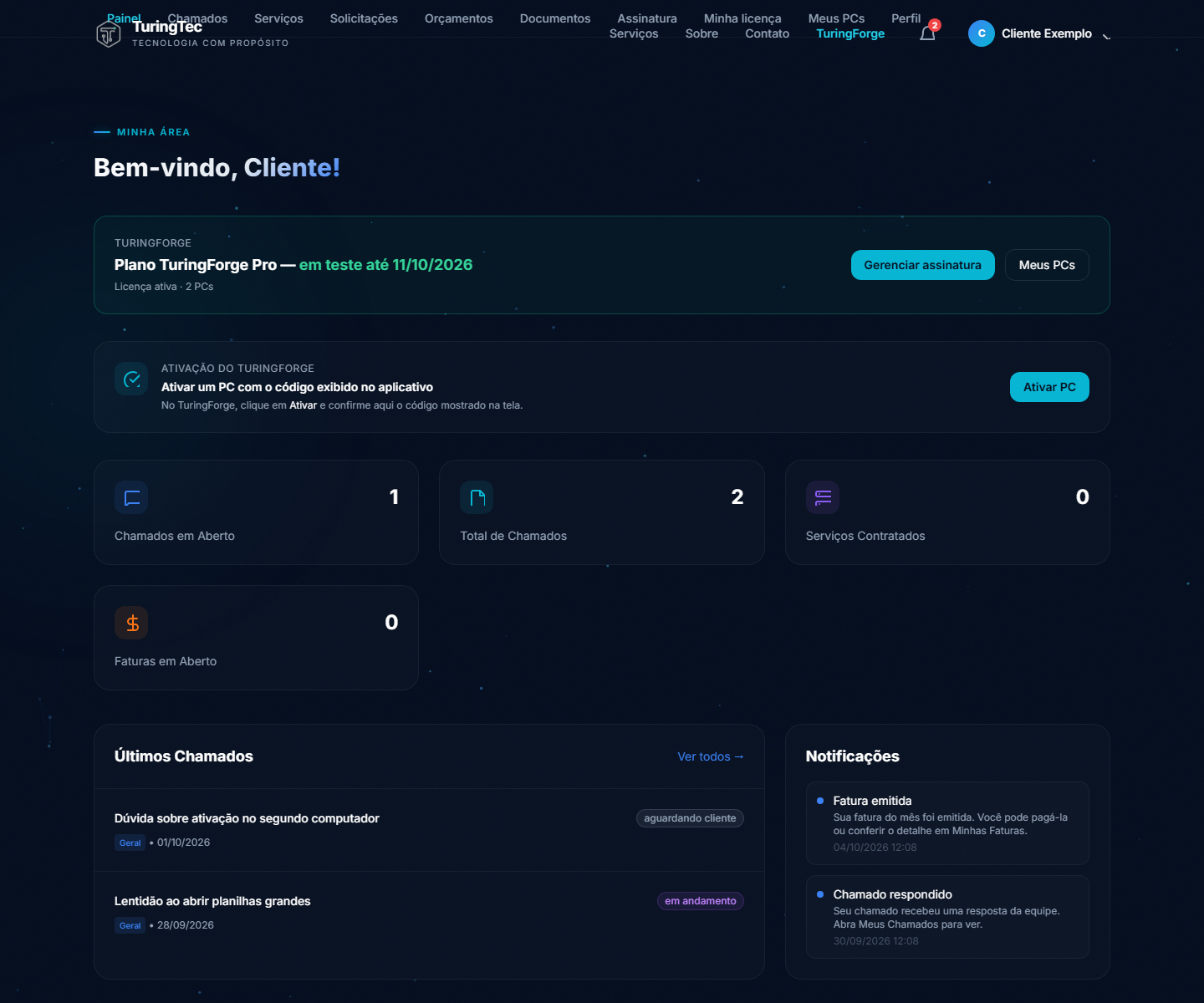Click the em andamento status badge

[x=701, y=901]
